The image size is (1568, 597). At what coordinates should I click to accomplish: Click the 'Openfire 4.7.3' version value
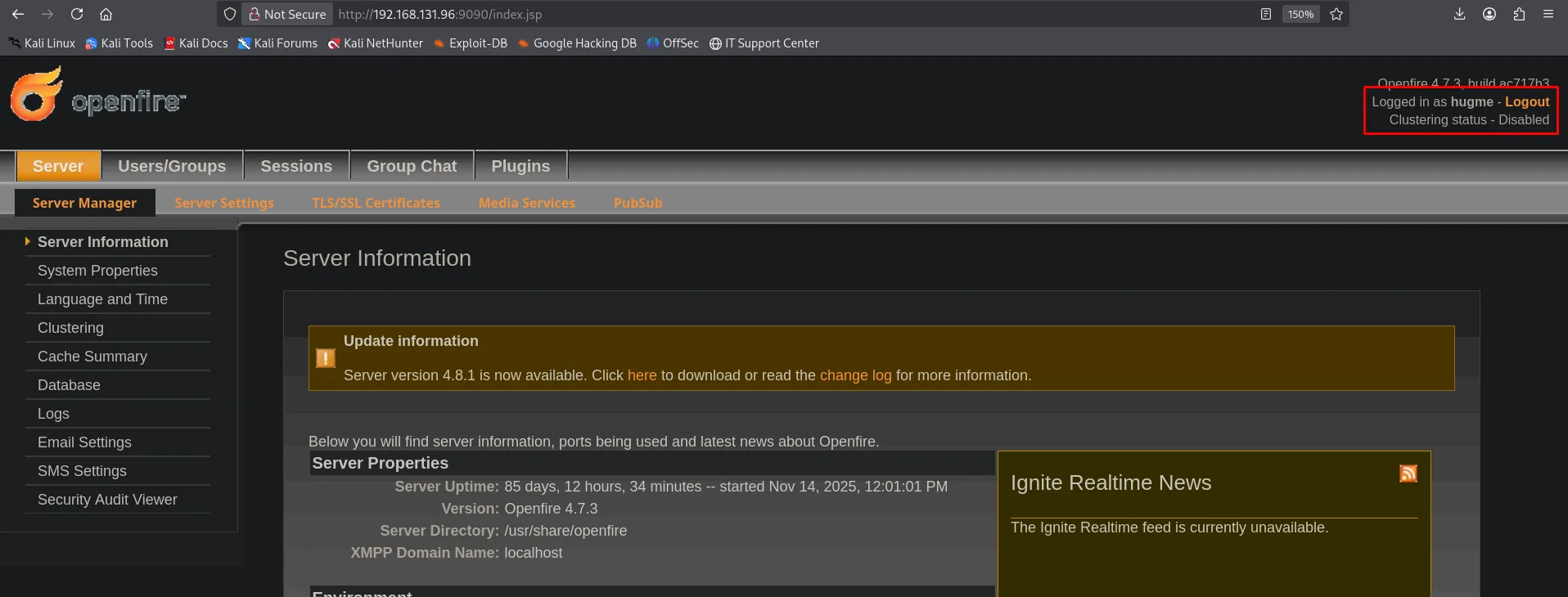pyautogui.click(x=551, y=509)
